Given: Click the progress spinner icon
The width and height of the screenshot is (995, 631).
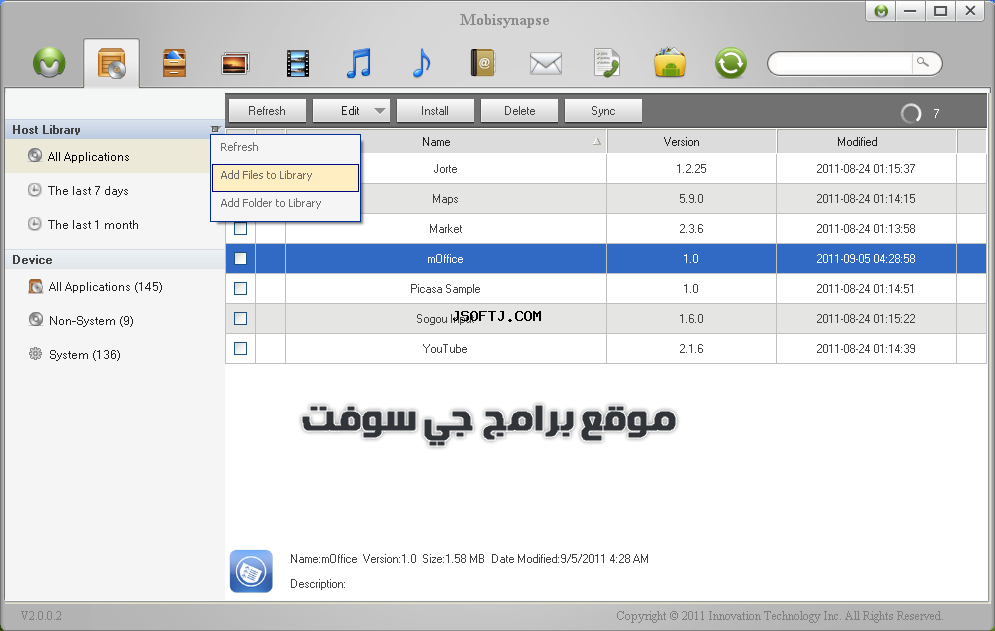Looking at the screenshot, I should pyautogui.click(x=911, y=113).
